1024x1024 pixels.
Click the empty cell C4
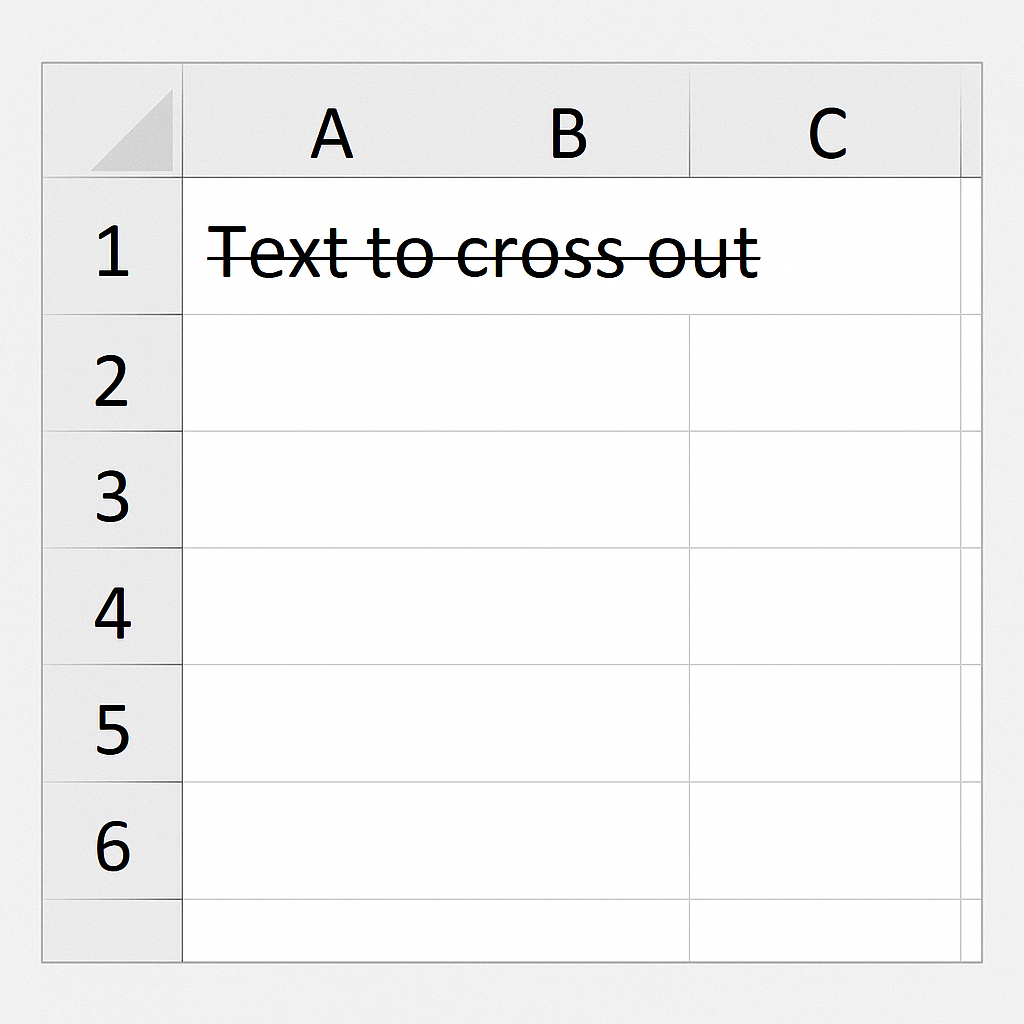[x=824, y=607]
